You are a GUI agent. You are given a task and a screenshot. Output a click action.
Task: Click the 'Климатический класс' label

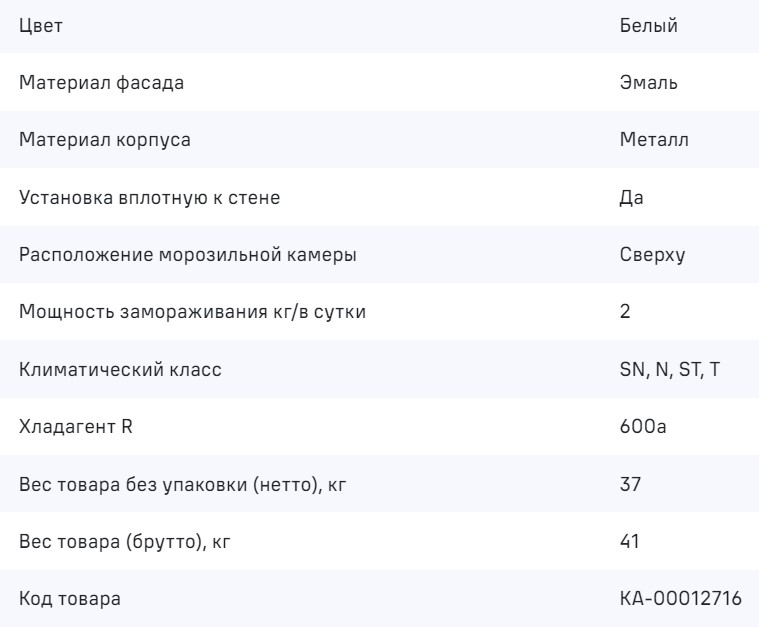[x=120, y=370]
